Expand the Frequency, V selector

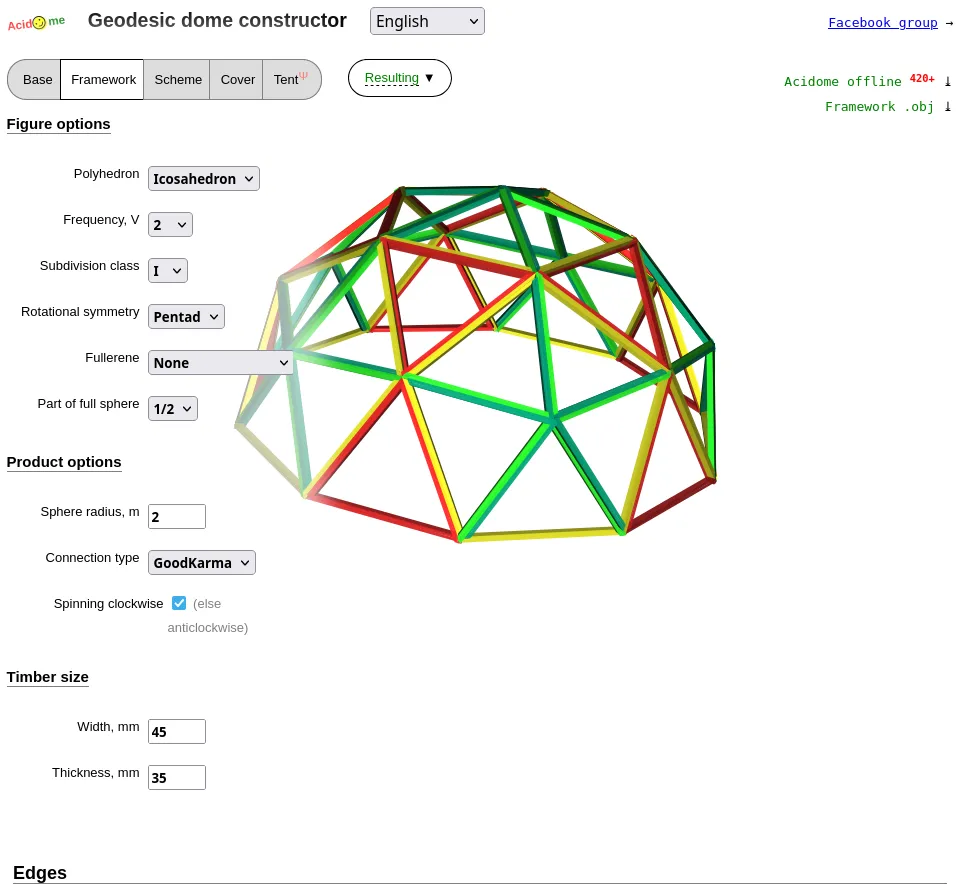(170, 225)
